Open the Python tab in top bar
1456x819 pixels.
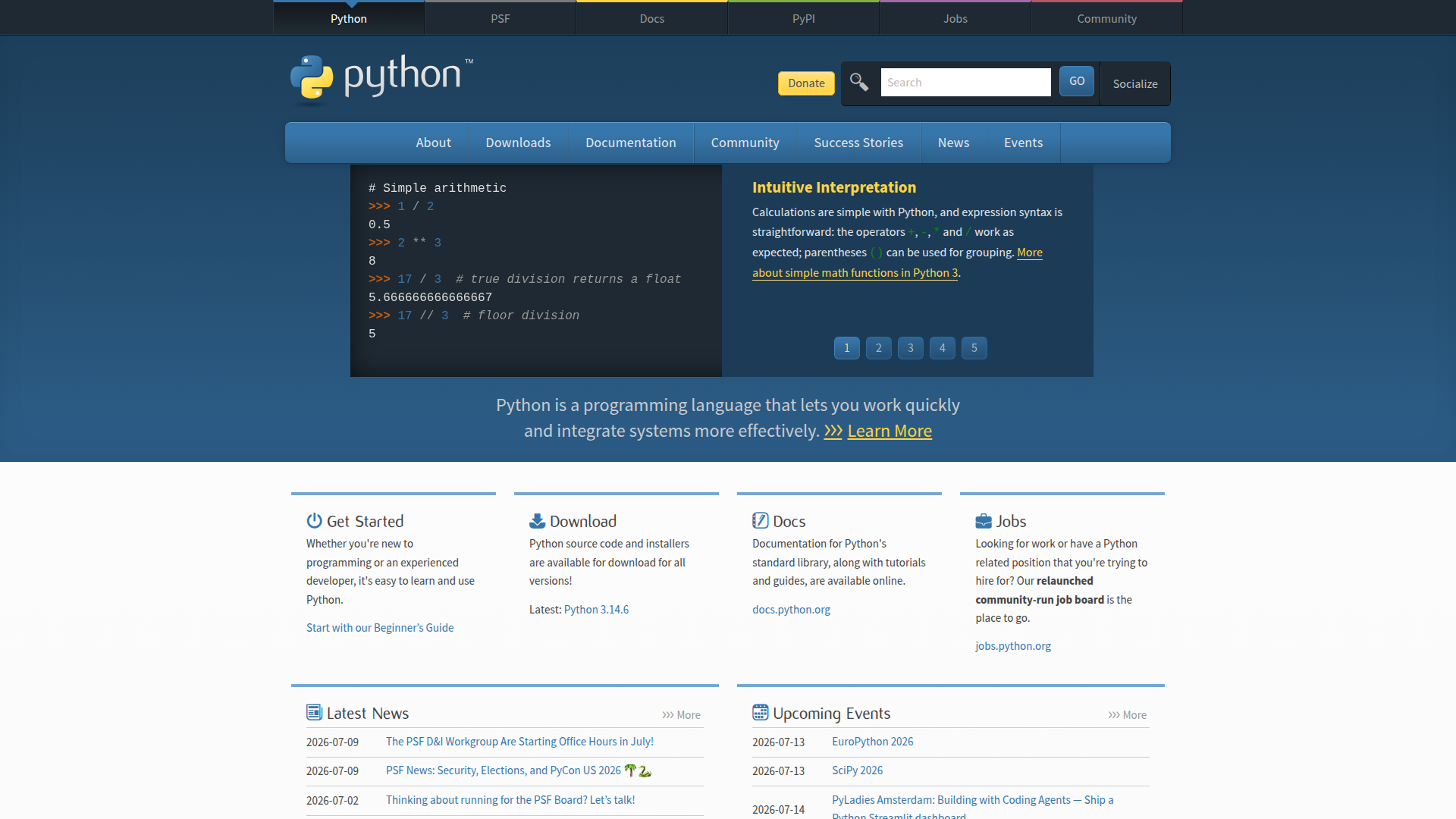[x=349, y=18]
